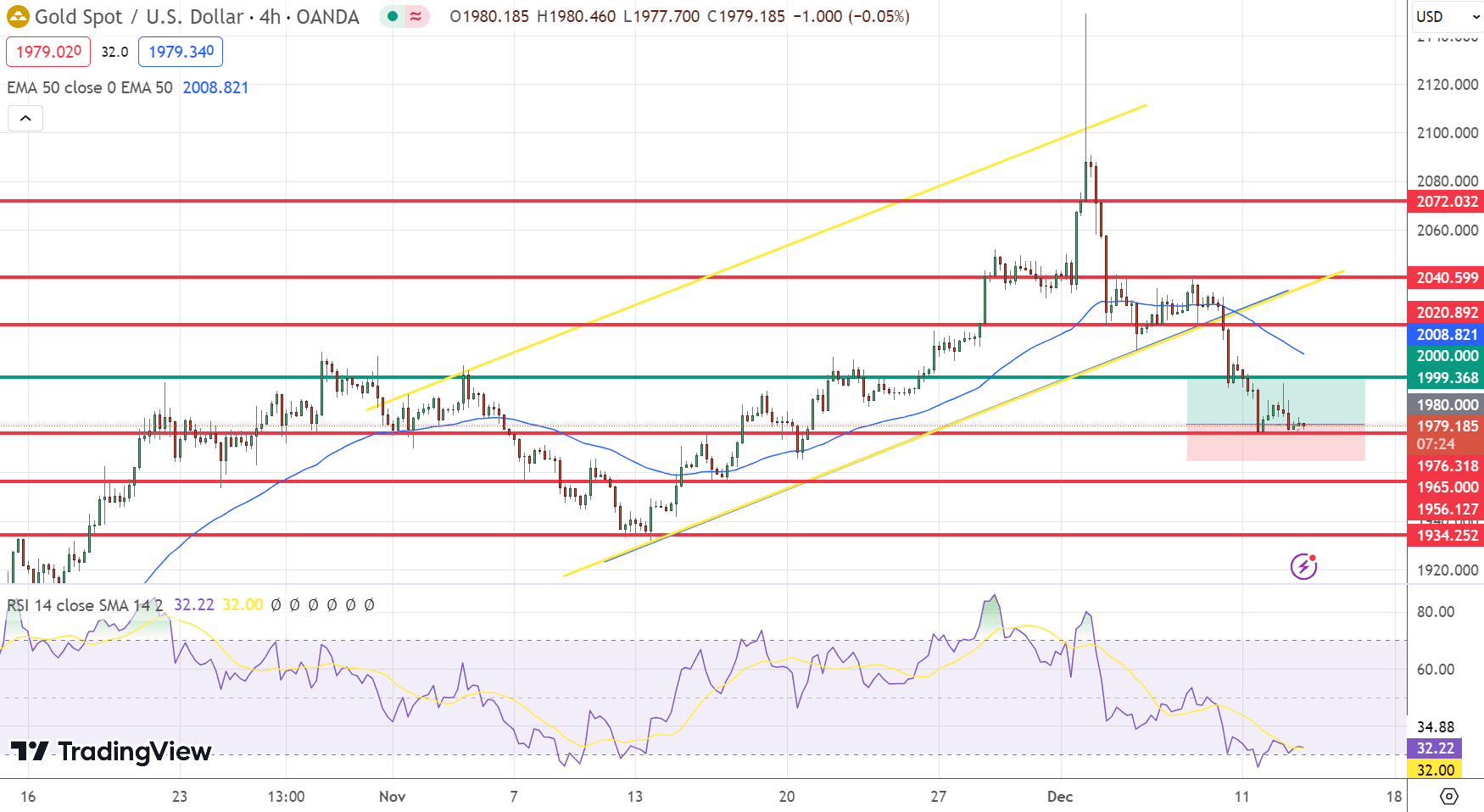Click the Gold symbol logo icon

point(17,16)
